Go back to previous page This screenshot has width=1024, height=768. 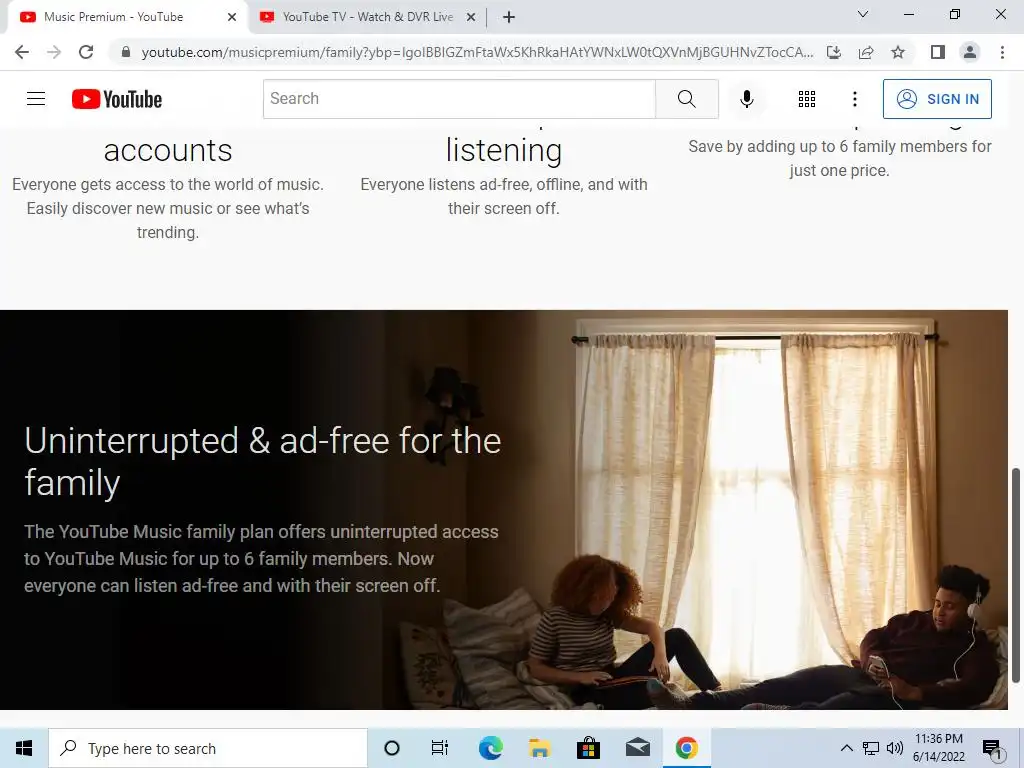pos(22,52)
